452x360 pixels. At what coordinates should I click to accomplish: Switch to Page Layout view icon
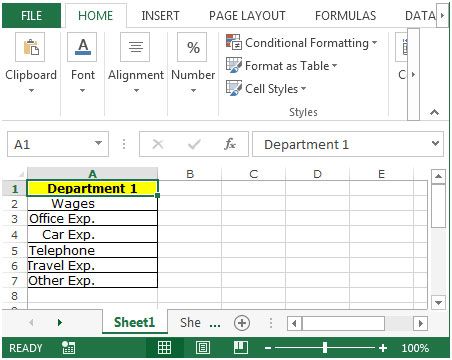coord(203,348)
